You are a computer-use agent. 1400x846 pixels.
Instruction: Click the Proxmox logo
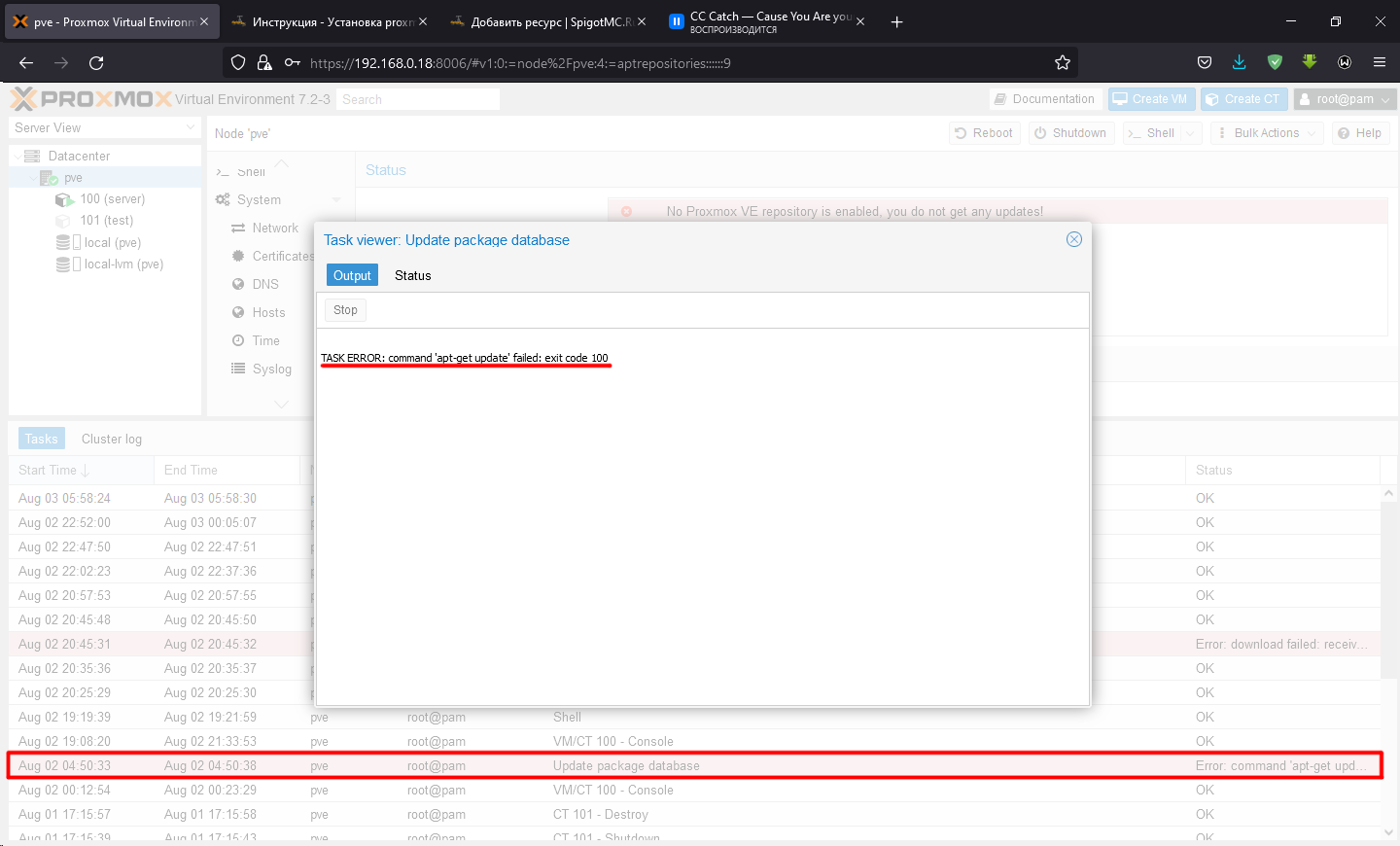[x=91, y=98]
